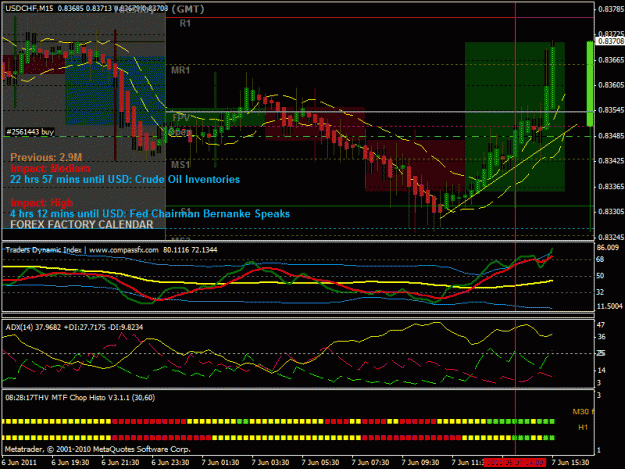
Task: Click the tall green bar beside price axis
Action: point(590,84)
